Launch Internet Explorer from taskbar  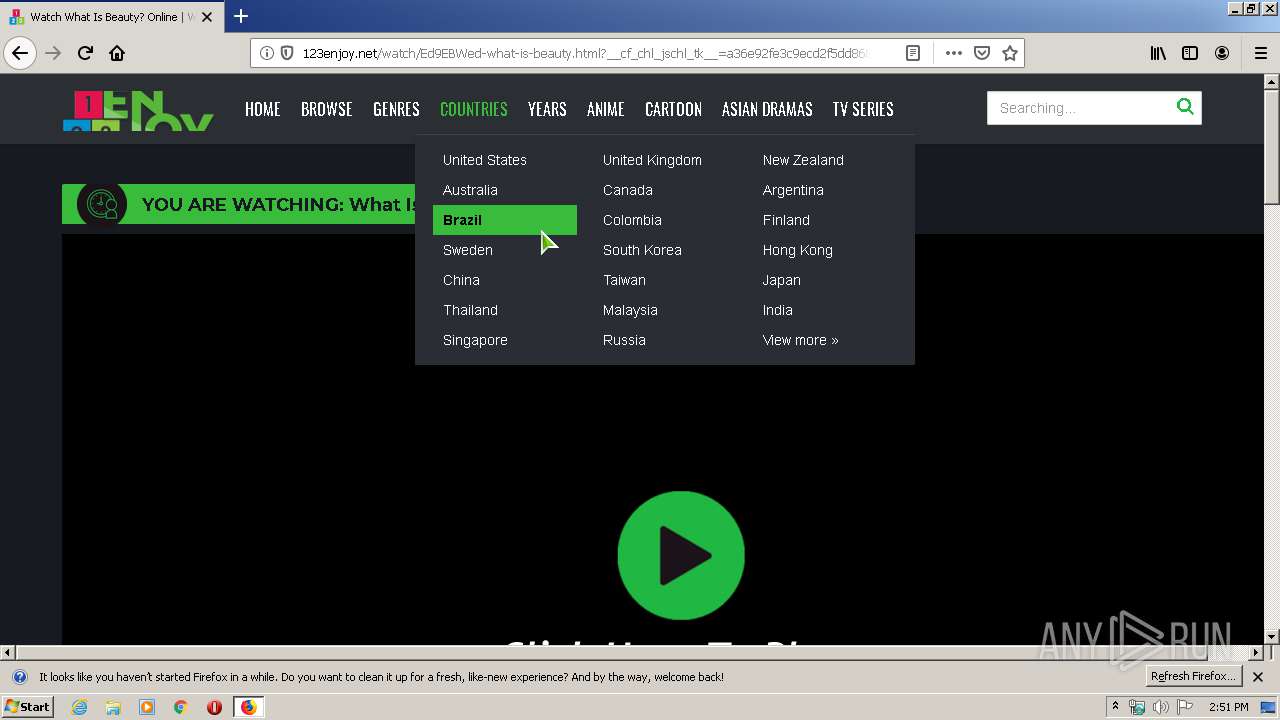79,707
